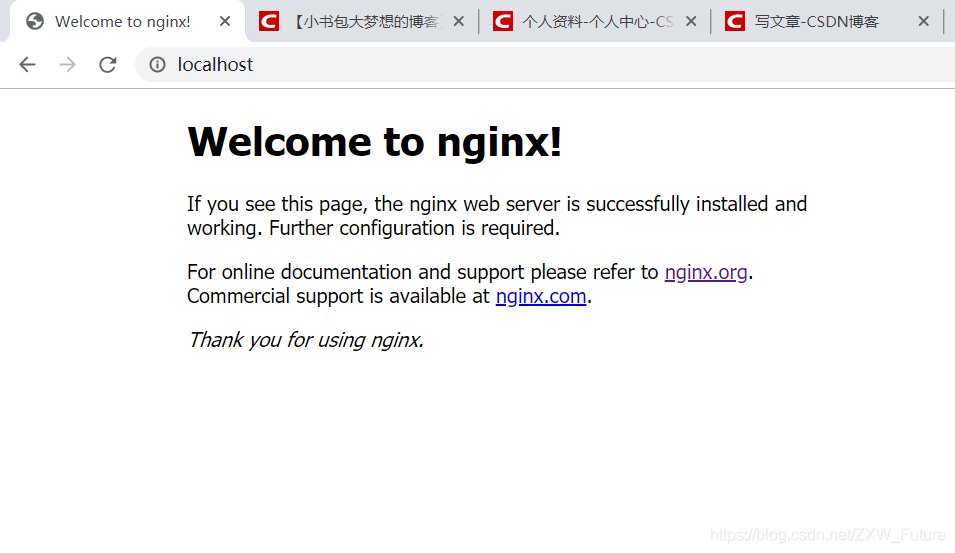Open the 个人资料-个人中心 tab
The height and width of the screenshot is (553, 955).
(597, 22)
